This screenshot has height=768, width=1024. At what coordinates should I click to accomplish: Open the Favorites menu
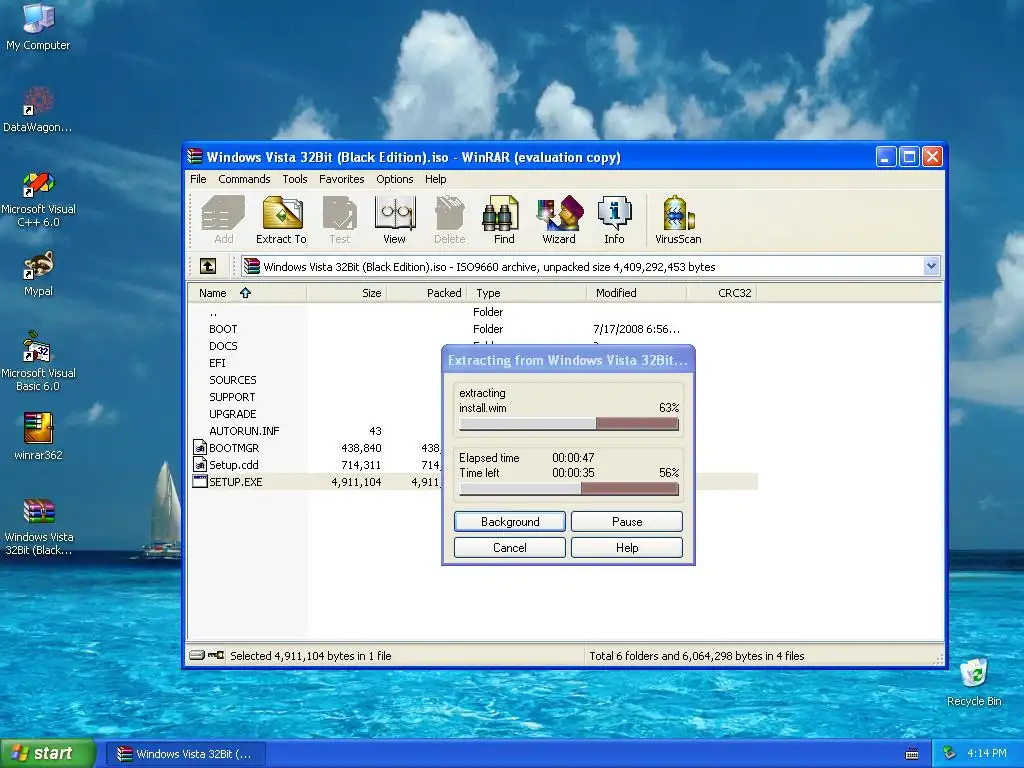[x=342, y=179]
